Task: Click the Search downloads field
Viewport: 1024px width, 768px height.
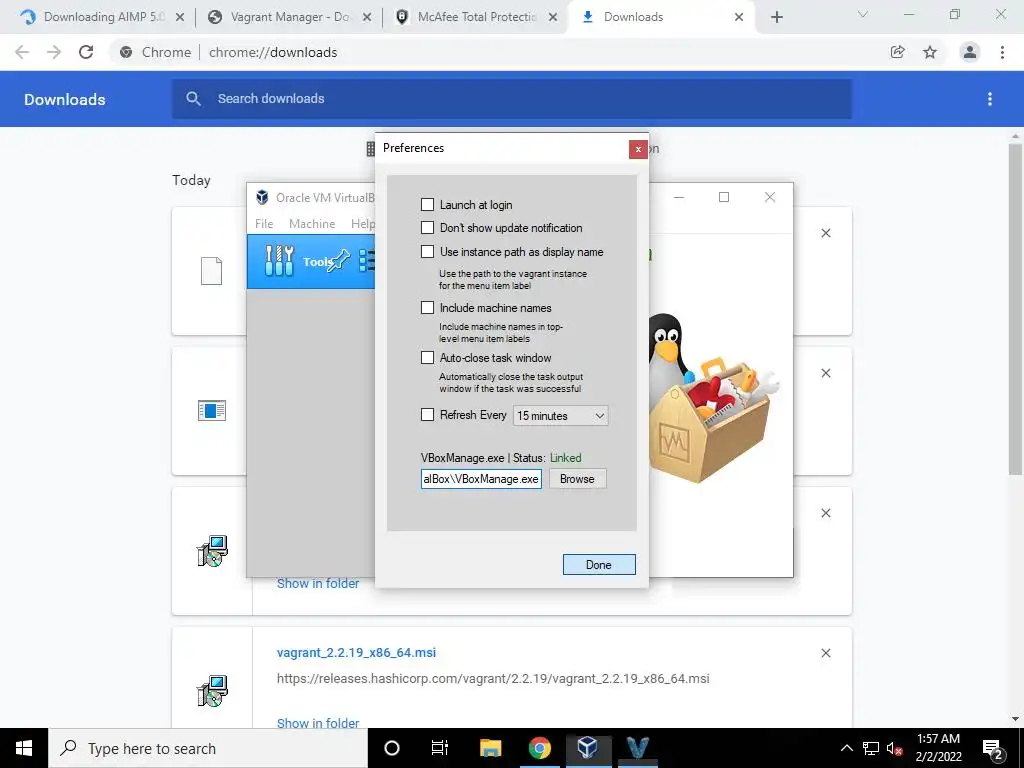Action: 512,99
